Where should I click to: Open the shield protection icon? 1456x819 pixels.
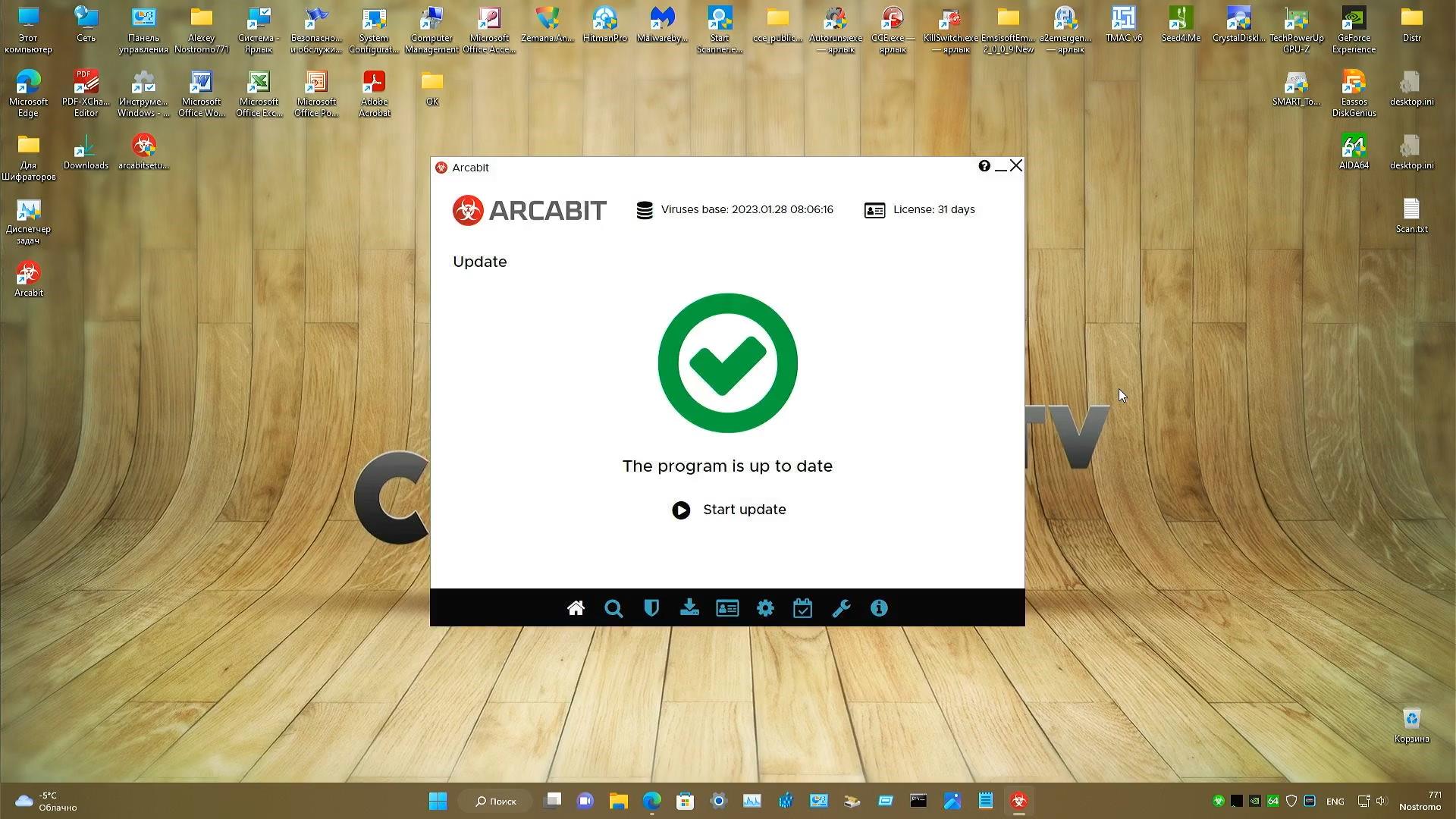coord(651,608)
